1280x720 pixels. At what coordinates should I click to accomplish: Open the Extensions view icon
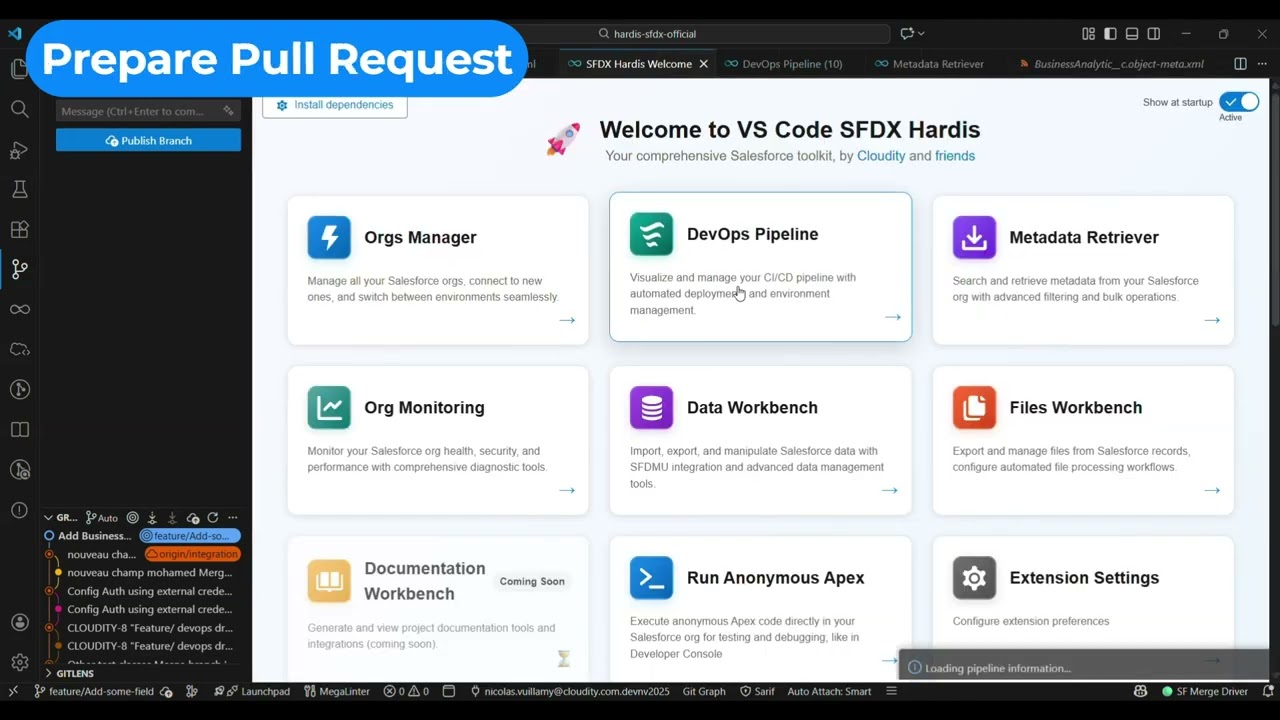(x=19, y=229)
